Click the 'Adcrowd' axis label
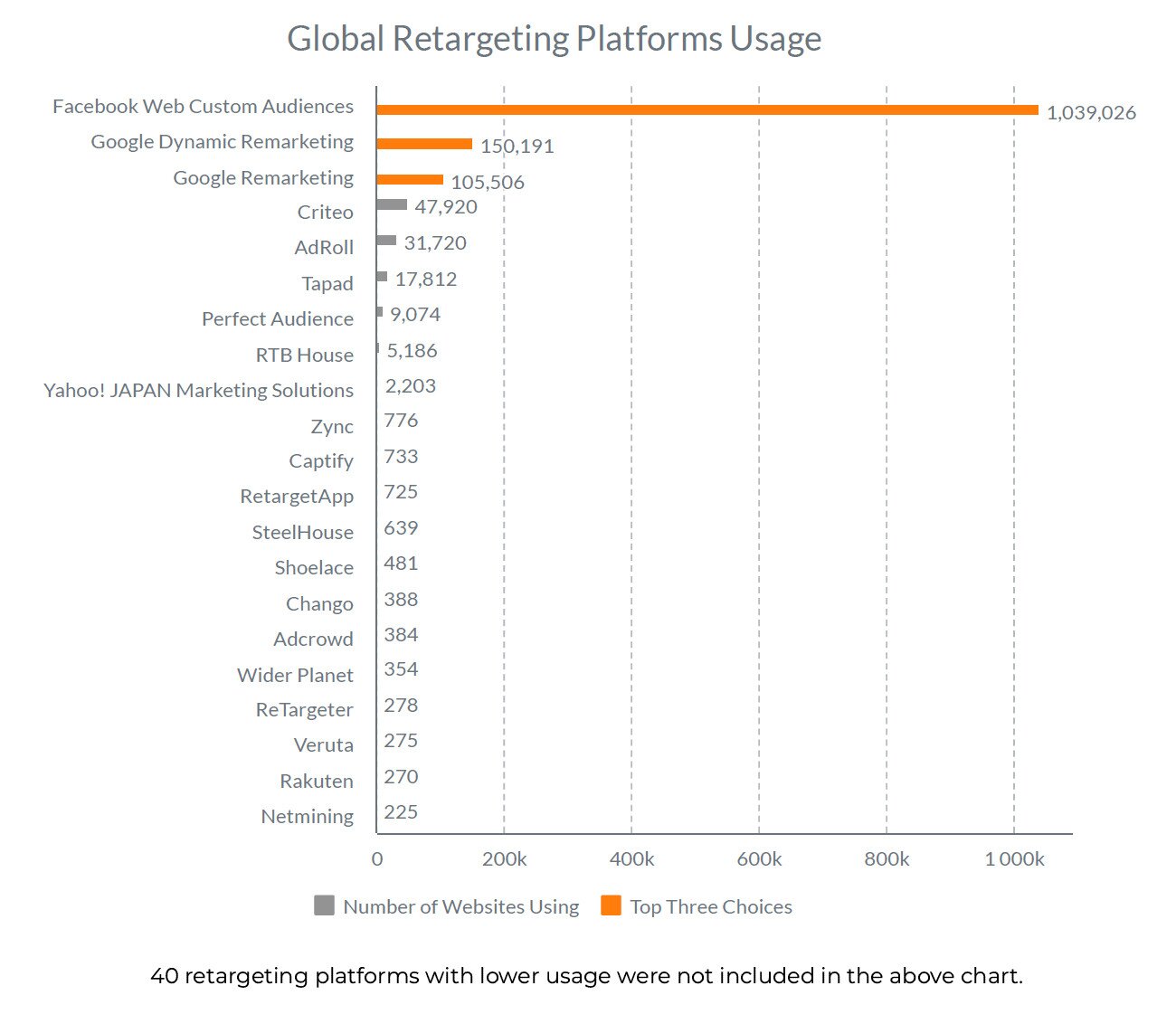The width and height of the screenshot is (1176, 1033). [314, 640]
